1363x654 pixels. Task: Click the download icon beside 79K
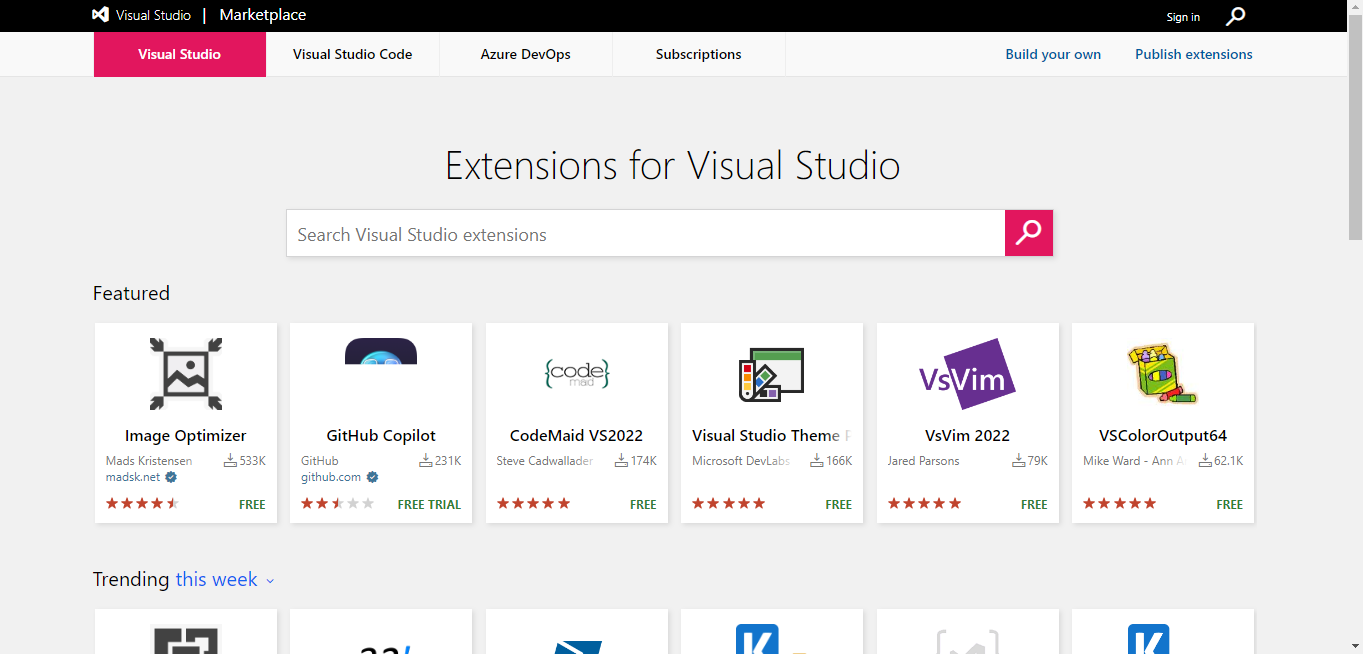point(1019,461)
